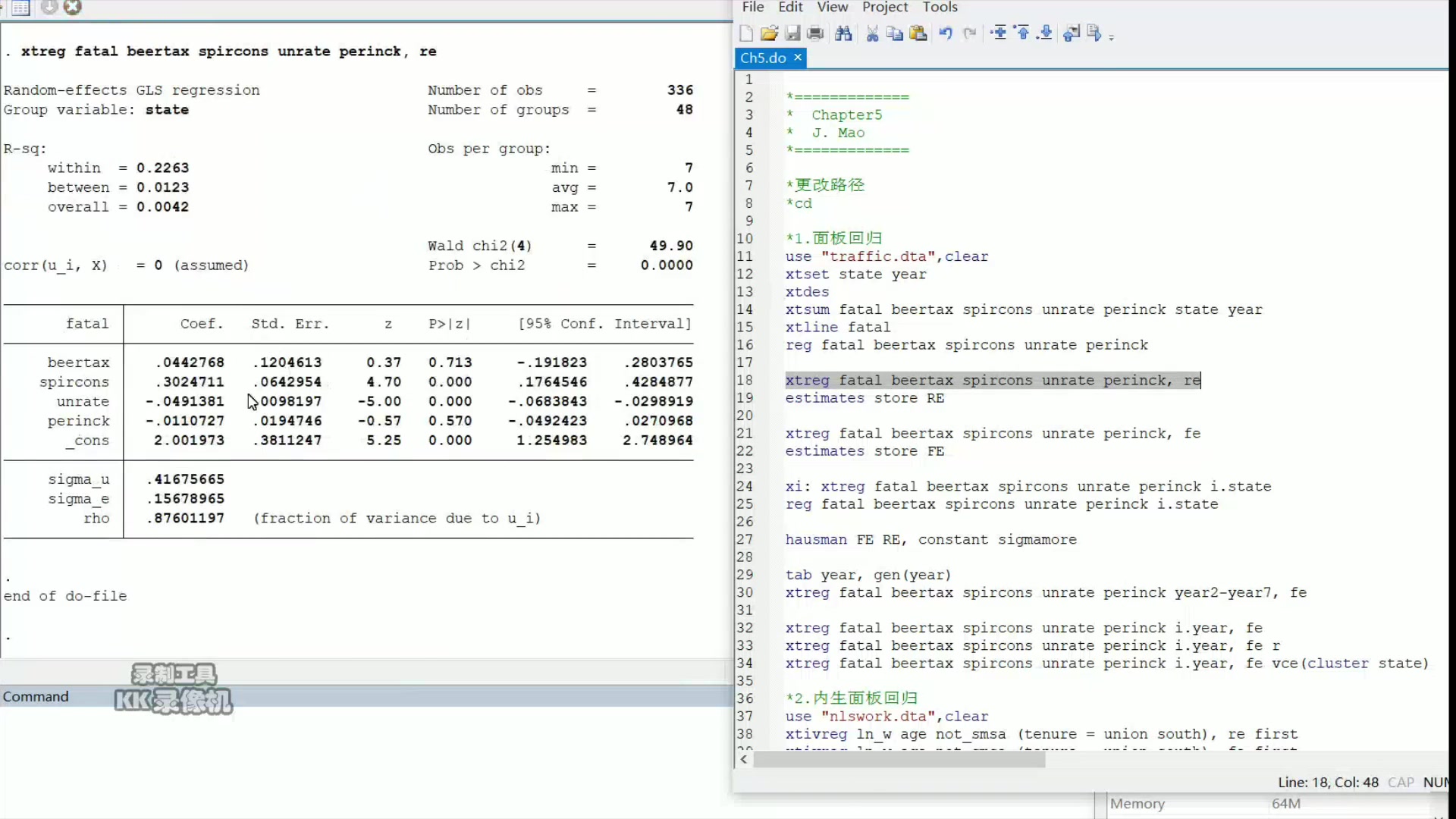Paste from clipboard using the Paste icon

click(918, 33)
